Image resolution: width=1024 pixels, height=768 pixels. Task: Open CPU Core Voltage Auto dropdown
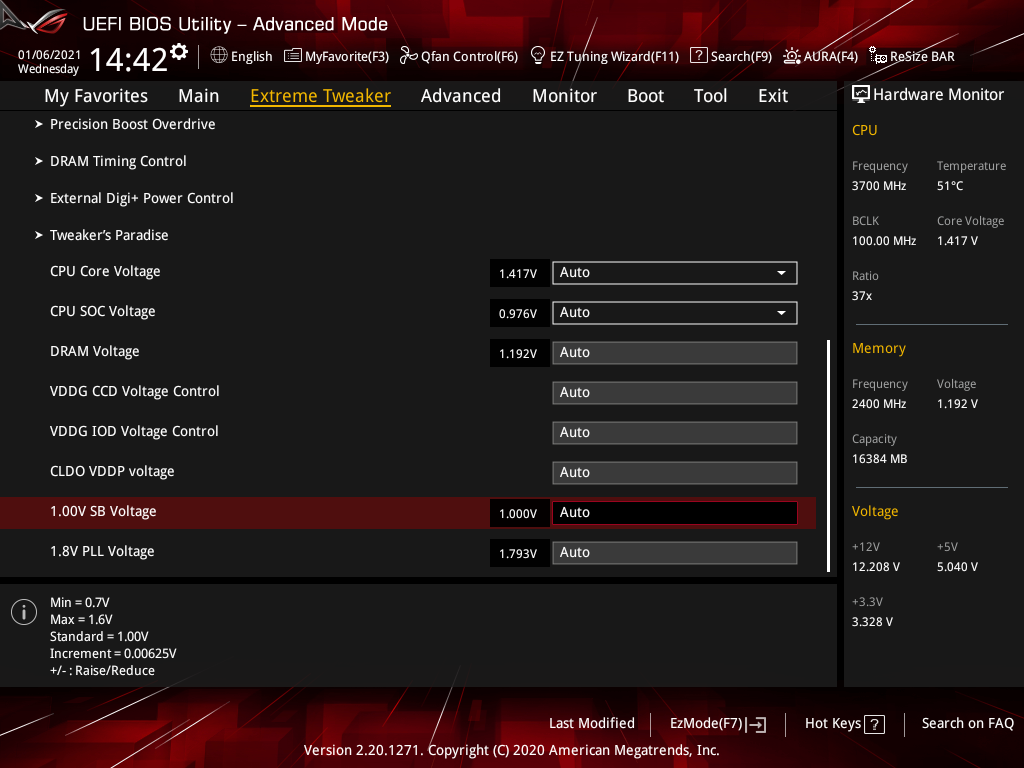click(675, 273)
